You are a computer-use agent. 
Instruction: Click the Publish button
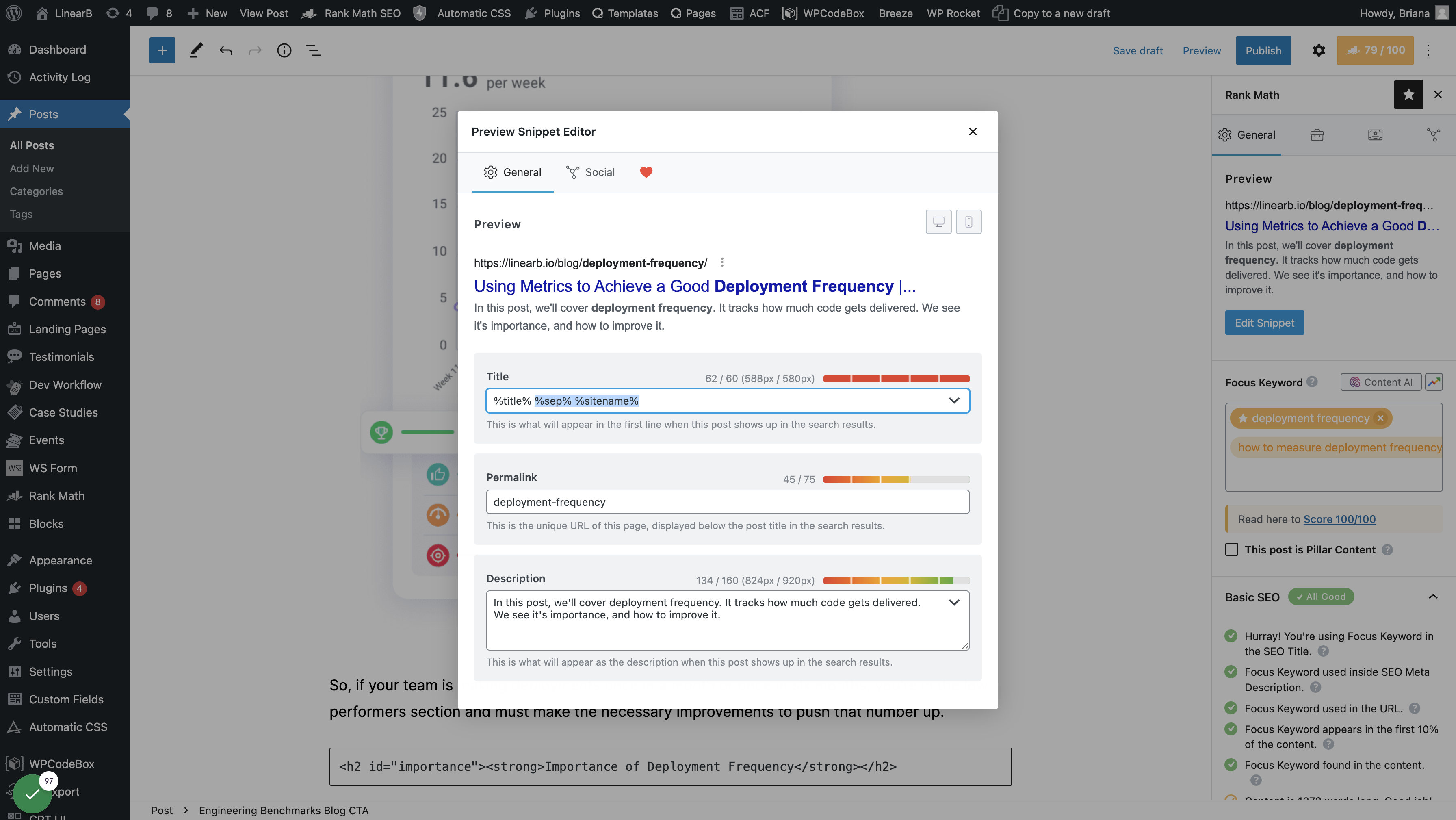click(1263, 50)
